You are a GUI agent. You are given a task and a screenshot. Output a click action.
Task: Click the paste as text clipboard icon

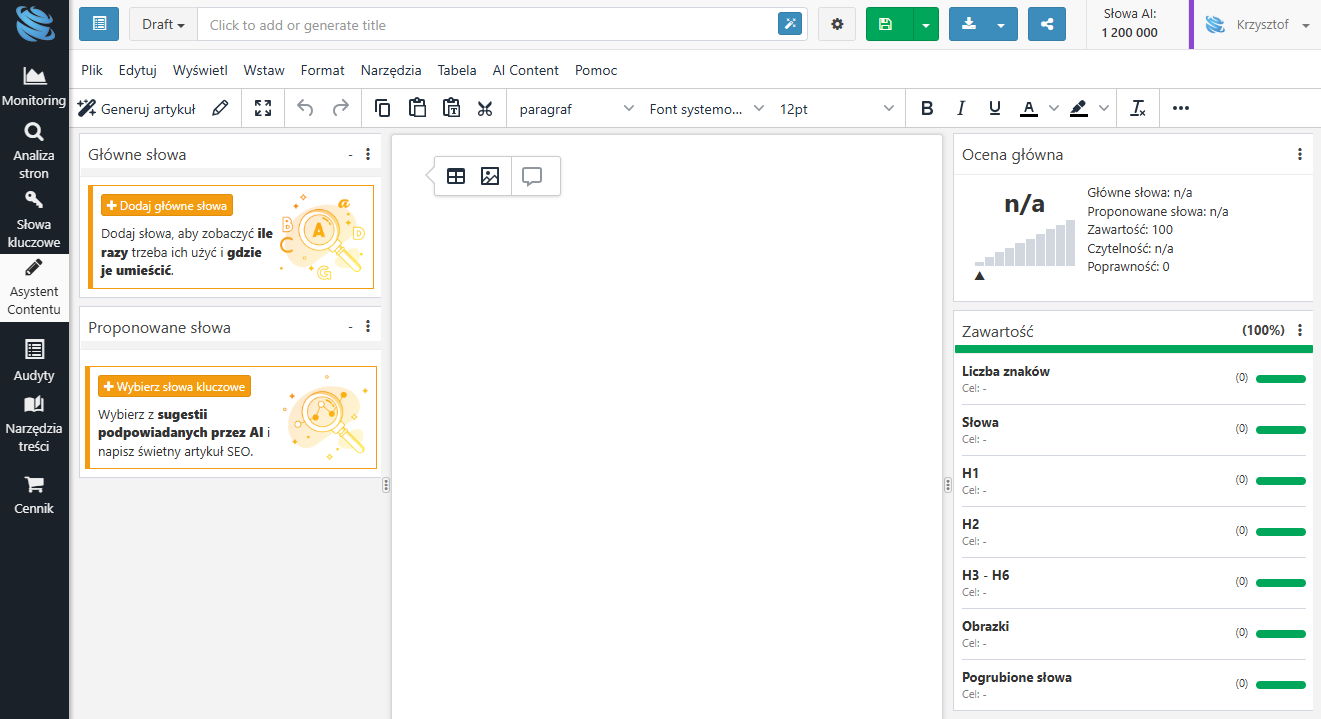tap(451, 108)
